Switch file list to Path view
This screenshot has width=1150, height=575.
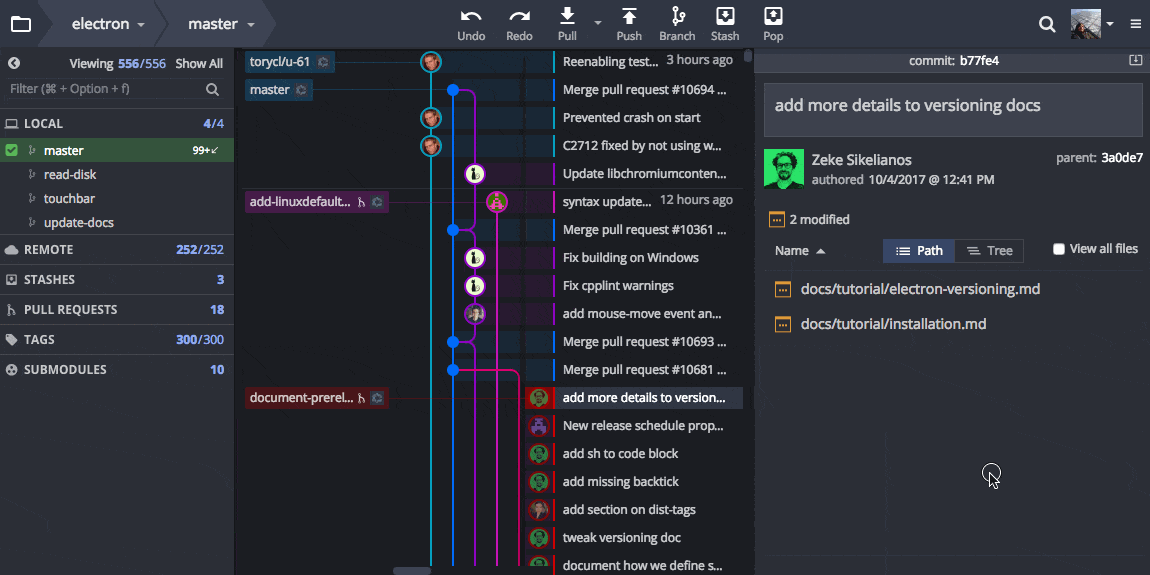(x=919, y=251)
